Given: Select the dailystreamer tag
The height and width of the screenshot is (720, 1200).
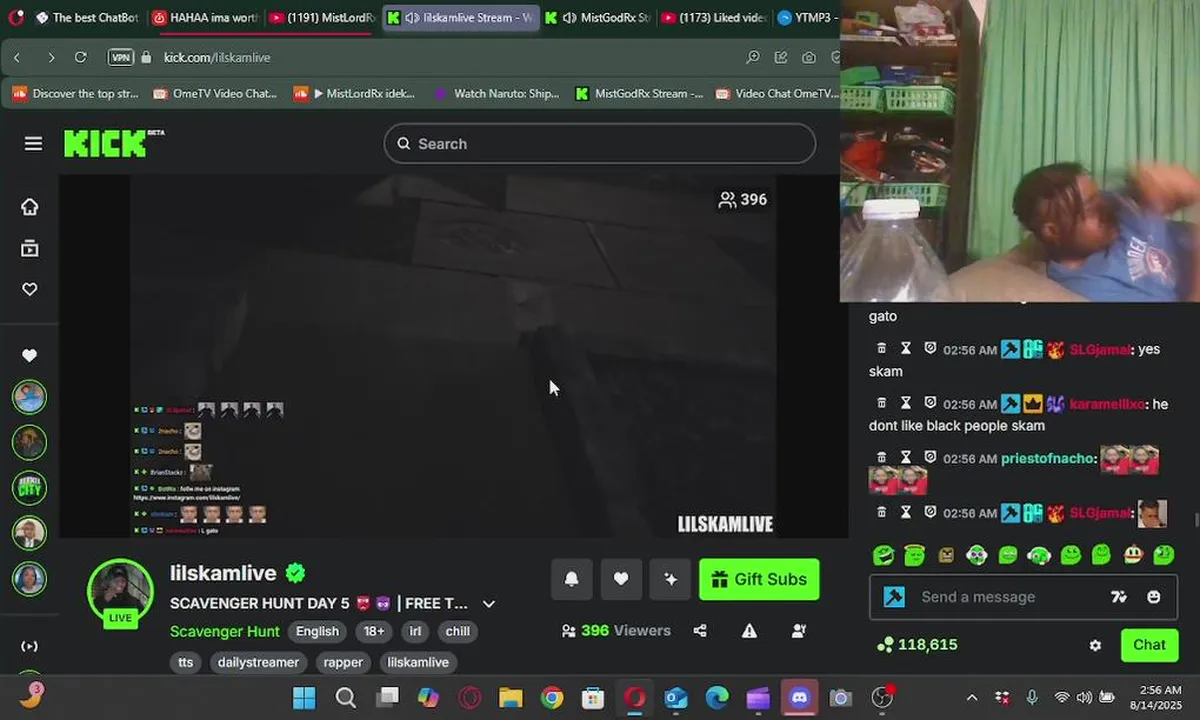Looking at the screenshot, I should coord(258,662).
